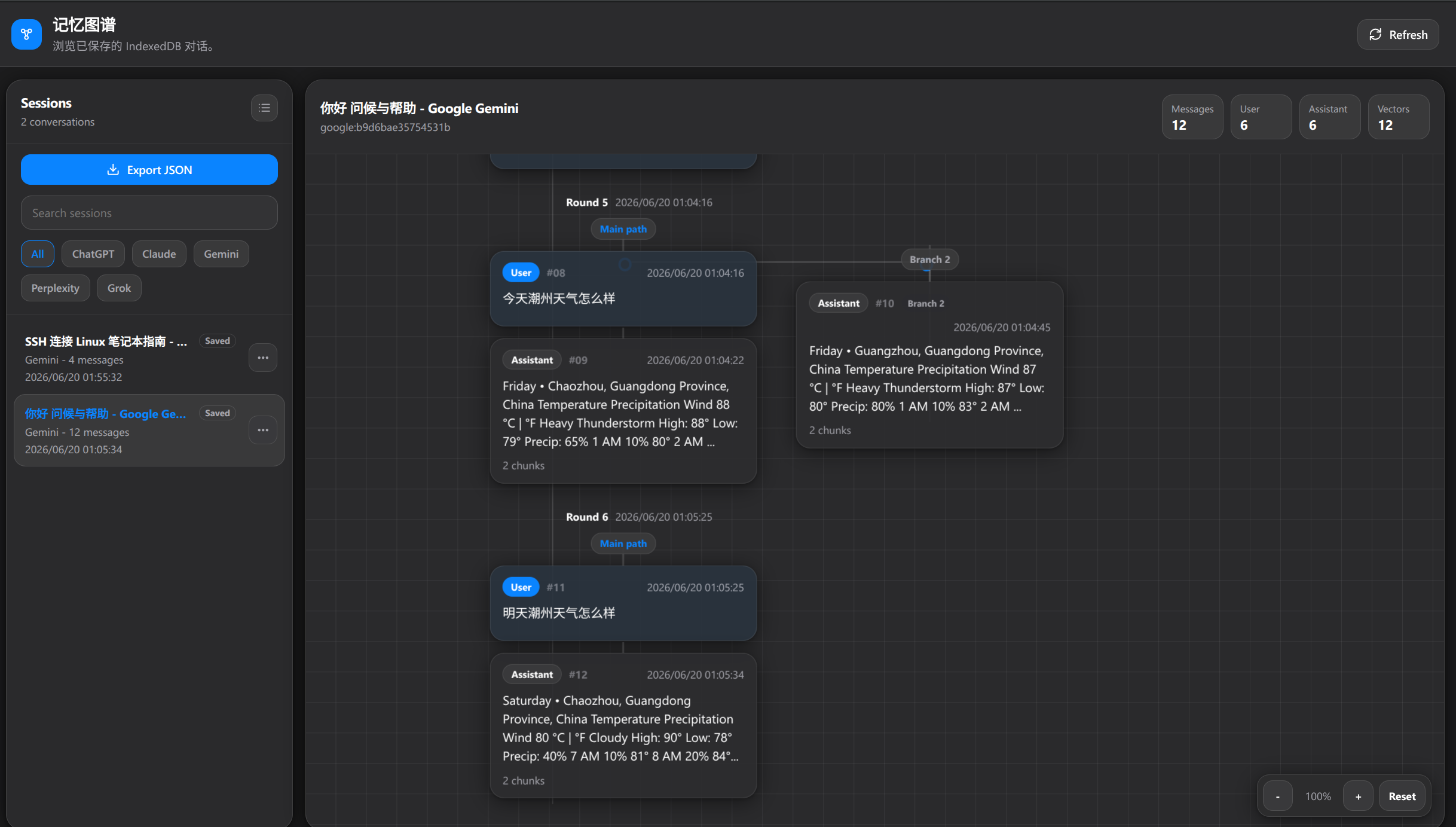Click the Refresh button in header
The width and height of the screenshot is (1456, 827).
pos(1398,34)
